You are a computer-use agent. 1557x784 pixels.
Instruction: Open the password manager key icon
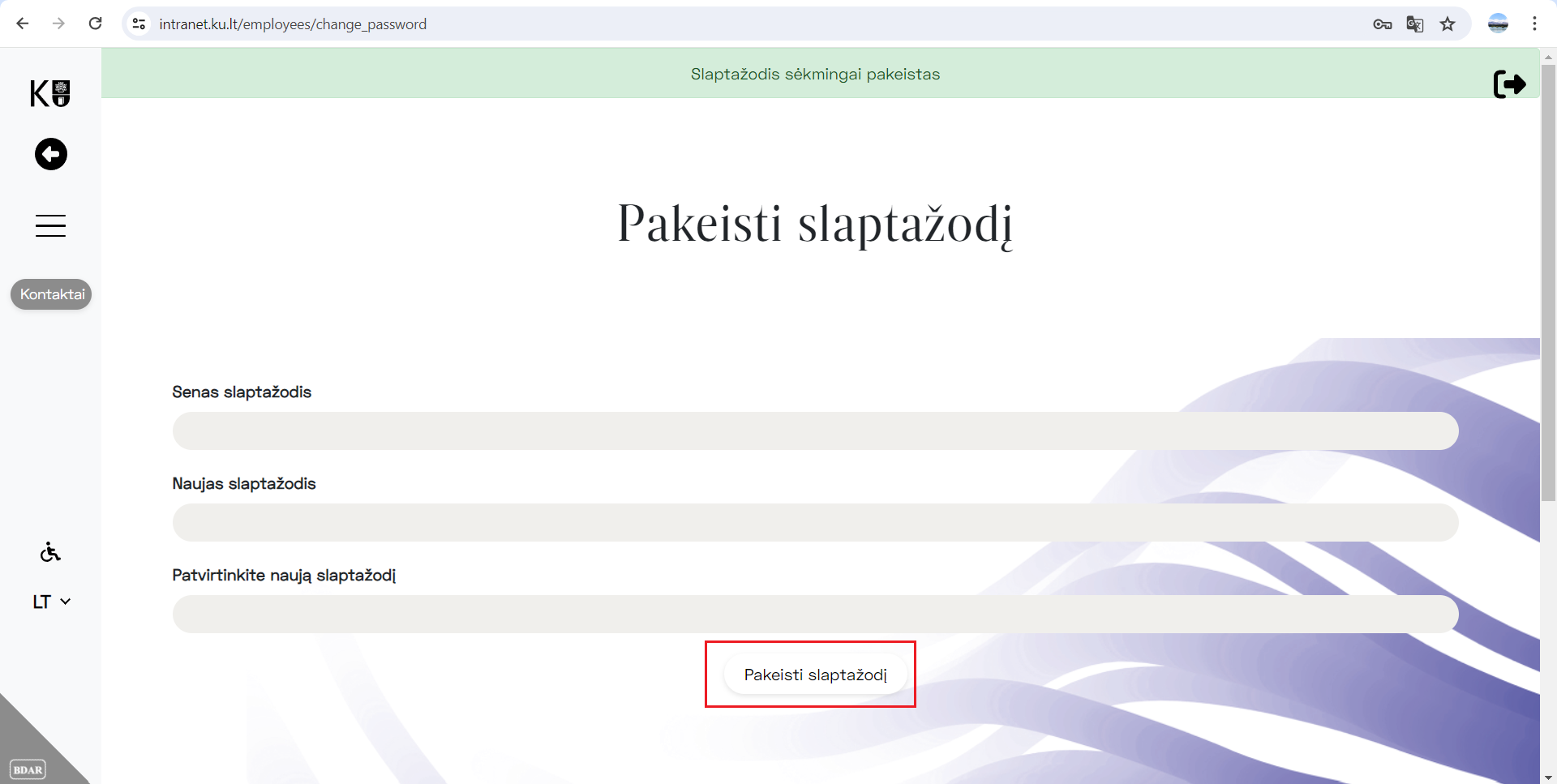(1383, 24)
